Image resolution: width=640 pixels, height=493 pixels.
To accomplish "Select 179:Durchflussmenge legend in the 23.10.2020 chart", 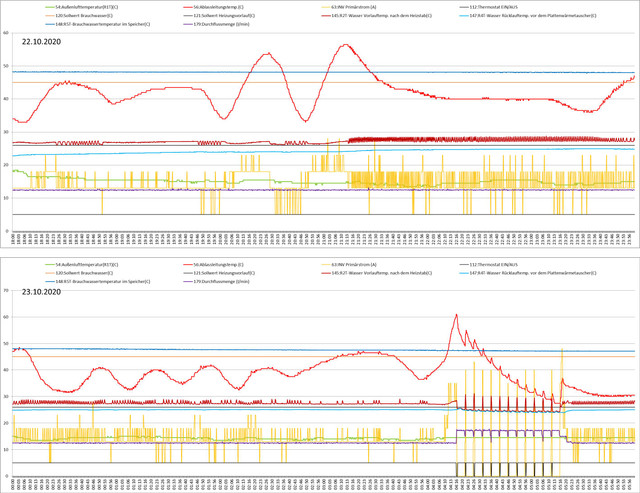I will (216, 281).
